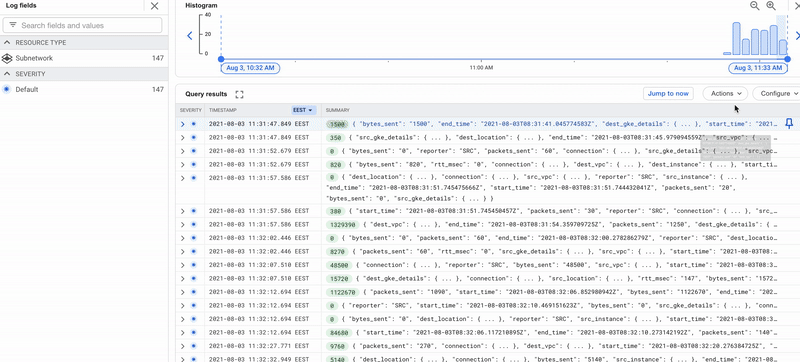Image resolution: width=800 pixels, height=362 pixels.
Task: Expand the log entry with 1329390 bytes
Action: [x=183, y=224]
